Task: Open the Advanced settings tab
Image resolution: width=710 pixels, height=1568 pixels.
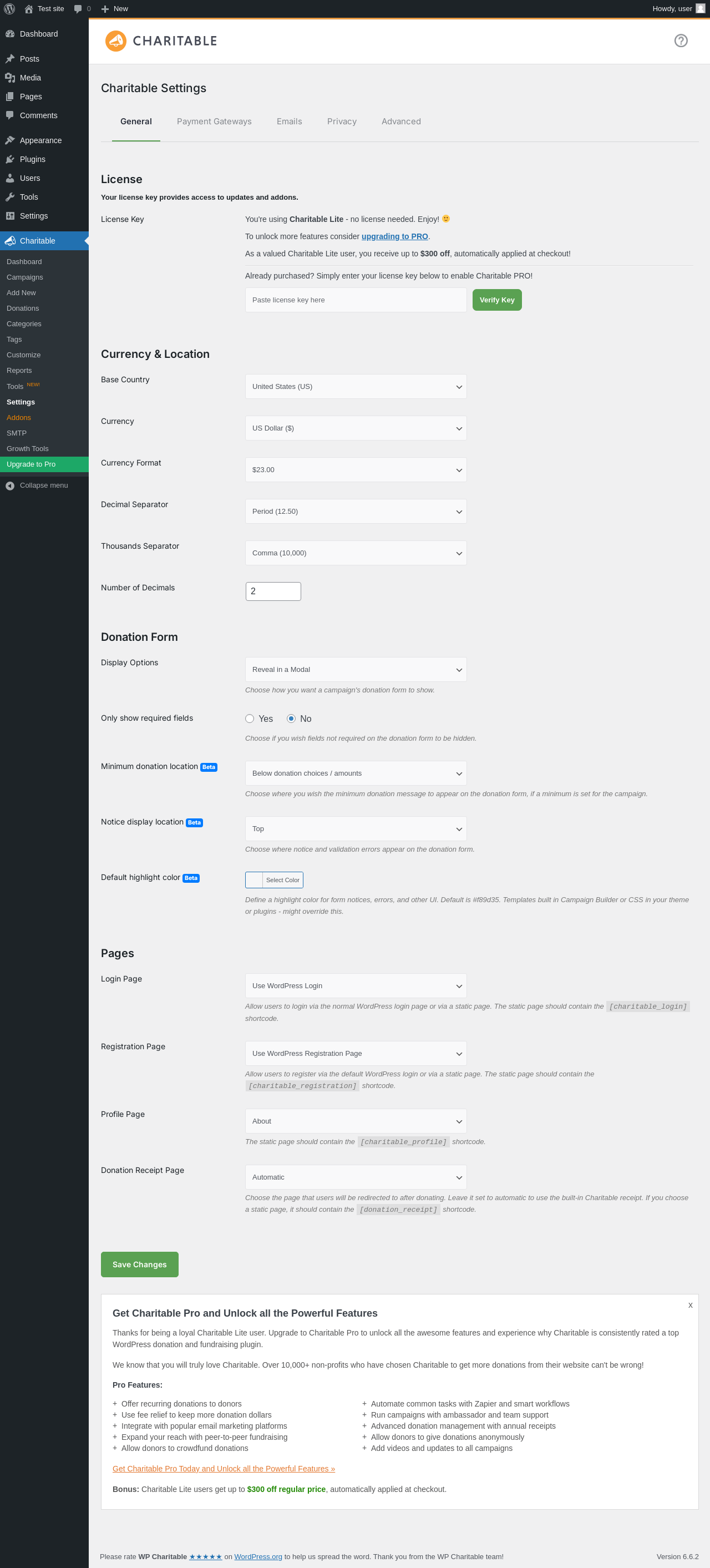Action: [x=401, y=122]
